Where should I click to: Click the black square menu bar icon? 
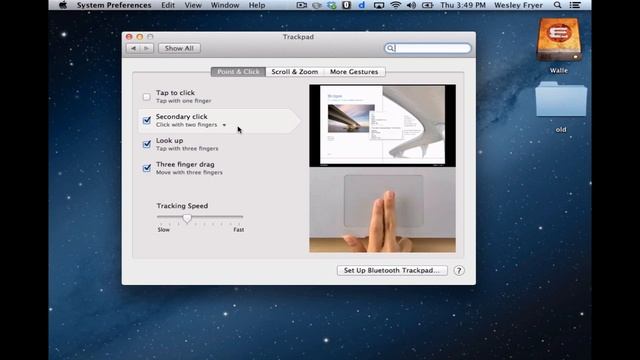(346, 5)
